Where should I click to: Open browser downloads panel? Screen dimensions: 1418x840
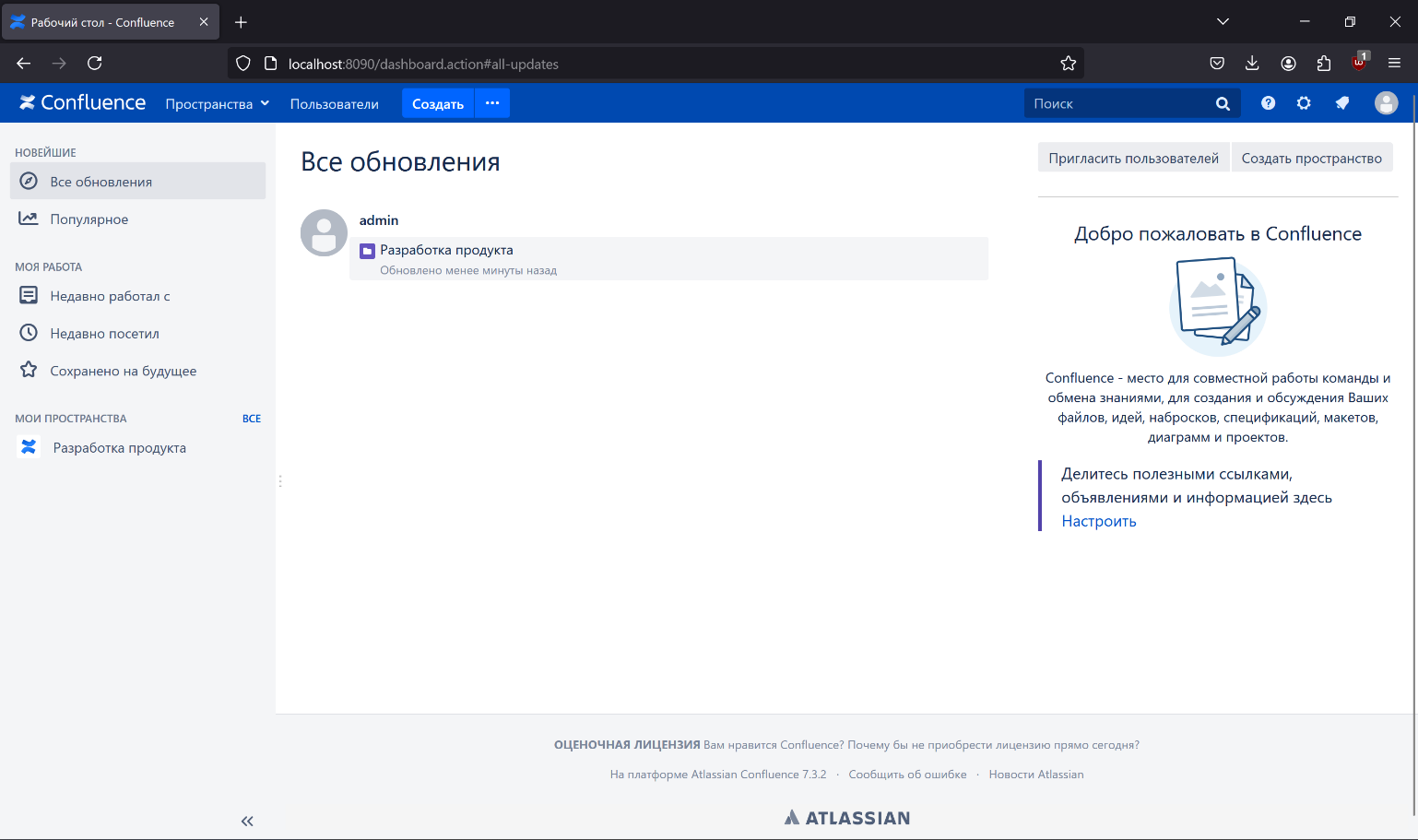(x=1252, y=64)
